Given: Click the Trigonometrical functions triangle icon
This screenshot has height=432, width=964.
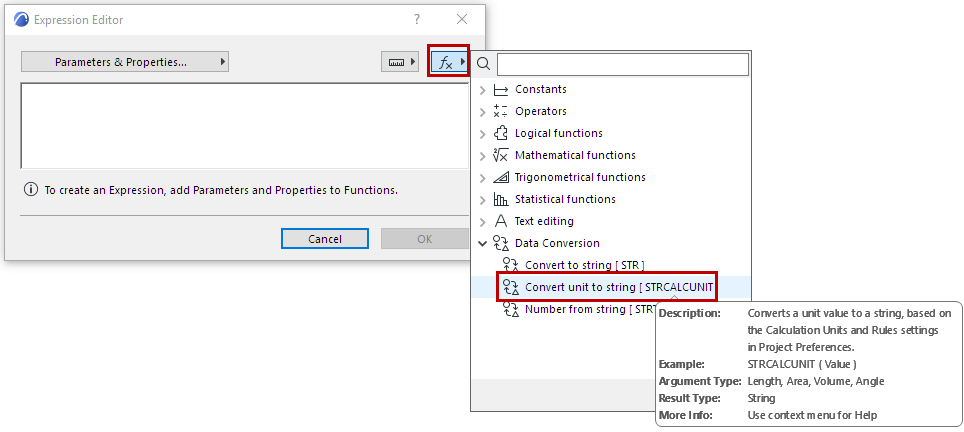Looking at the screenshot, I should click(501, 178).
